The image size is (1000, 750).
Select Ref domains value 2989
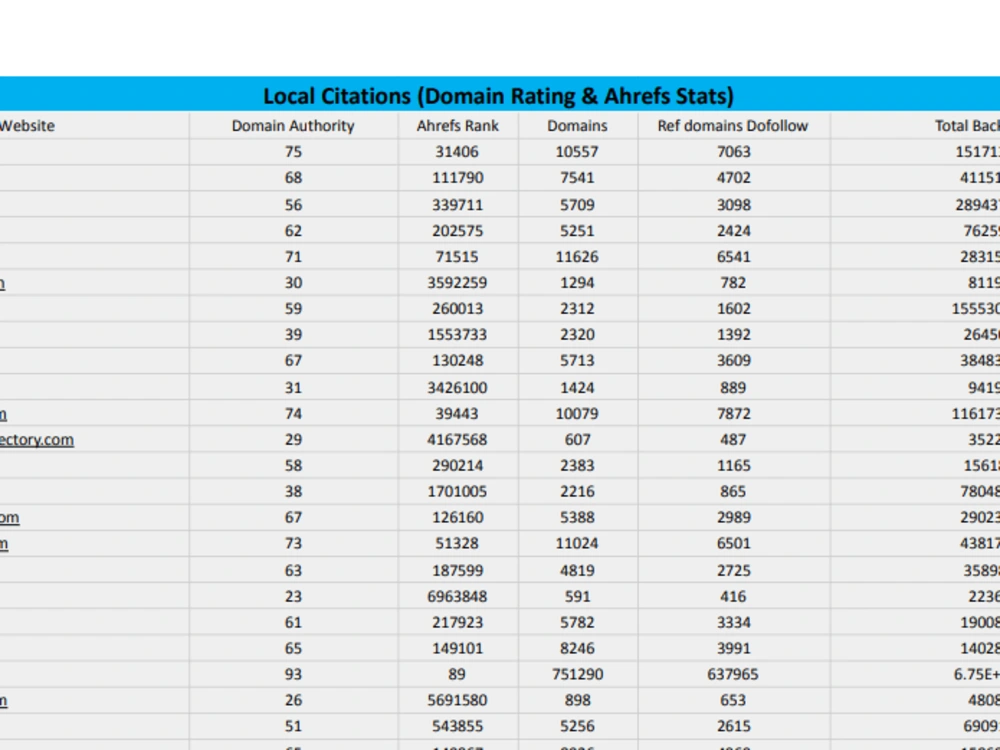tap(733, 517)
